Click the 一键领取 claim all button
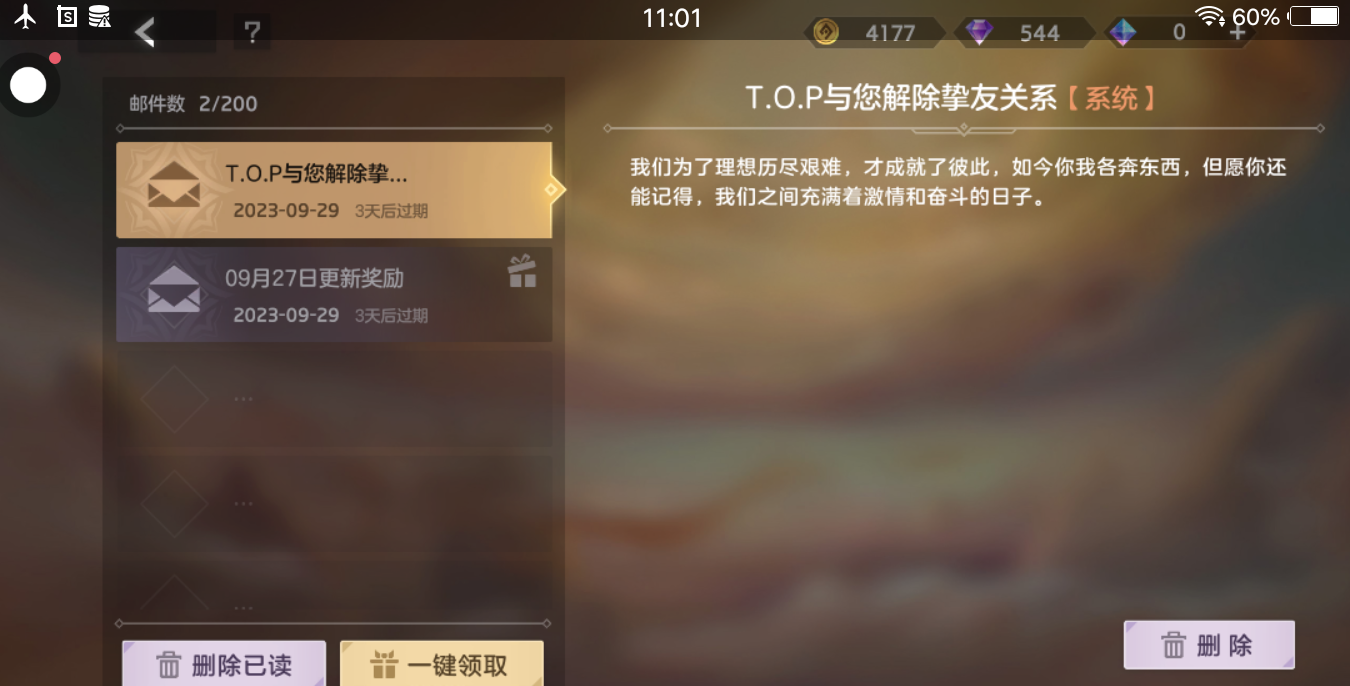Image resolution: width=1350 pixels, height=686 pixels. (442, 663)
